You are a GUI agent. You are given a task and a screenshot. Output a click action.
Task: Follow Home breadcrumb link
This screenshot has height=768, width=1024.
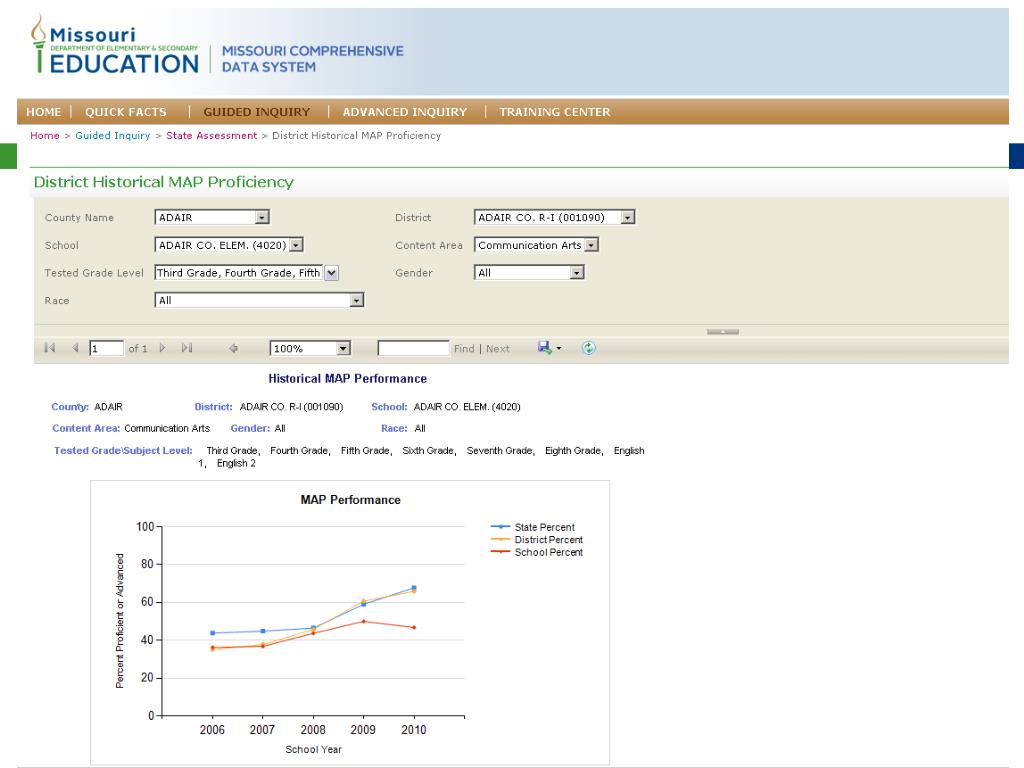44,135
